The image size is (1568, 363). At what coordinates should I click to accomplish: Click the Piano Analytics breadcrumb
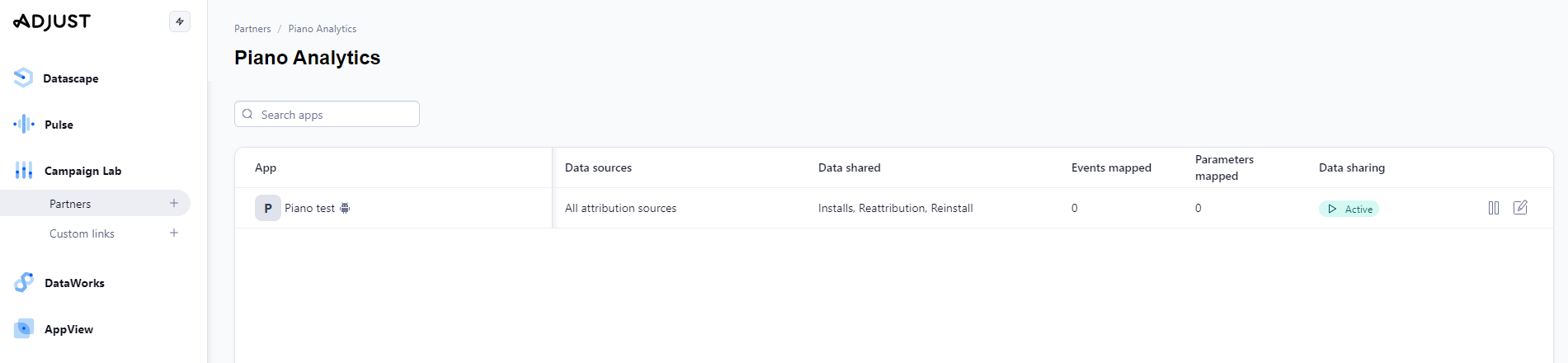pos(322,29)
